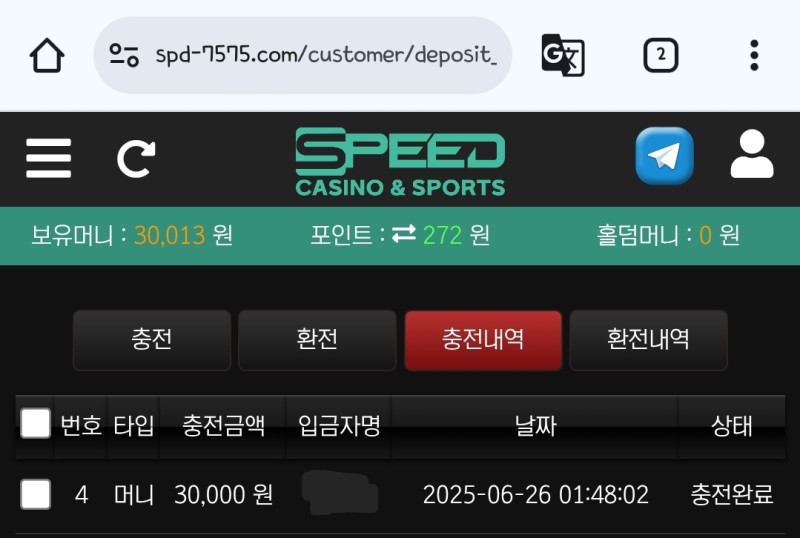Open site info icon in address bar
This screenshot has height=538, width=800.
[124, 55]
